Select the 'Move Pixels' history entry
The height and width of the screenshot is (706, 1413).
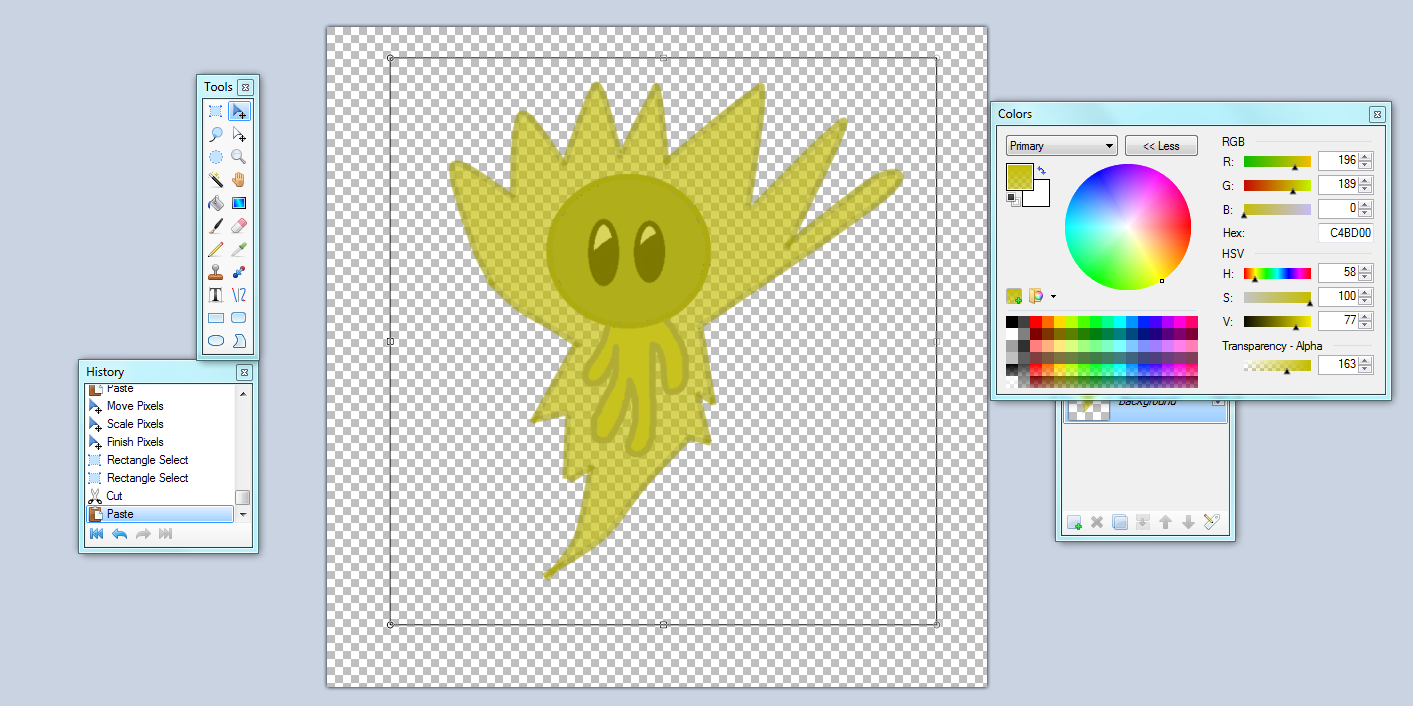[x=160, y=406]
